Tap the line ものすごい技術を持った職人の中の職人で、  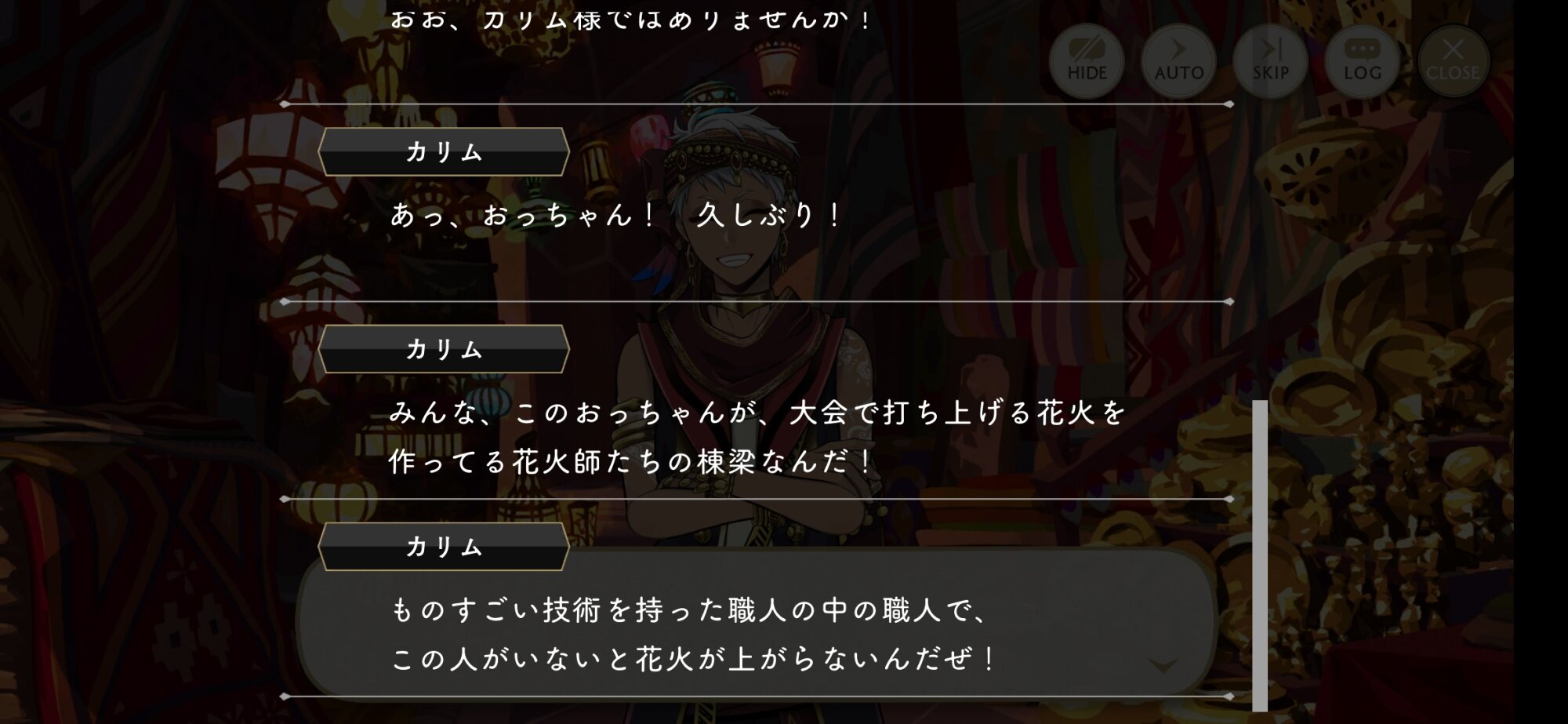point(689,609)
